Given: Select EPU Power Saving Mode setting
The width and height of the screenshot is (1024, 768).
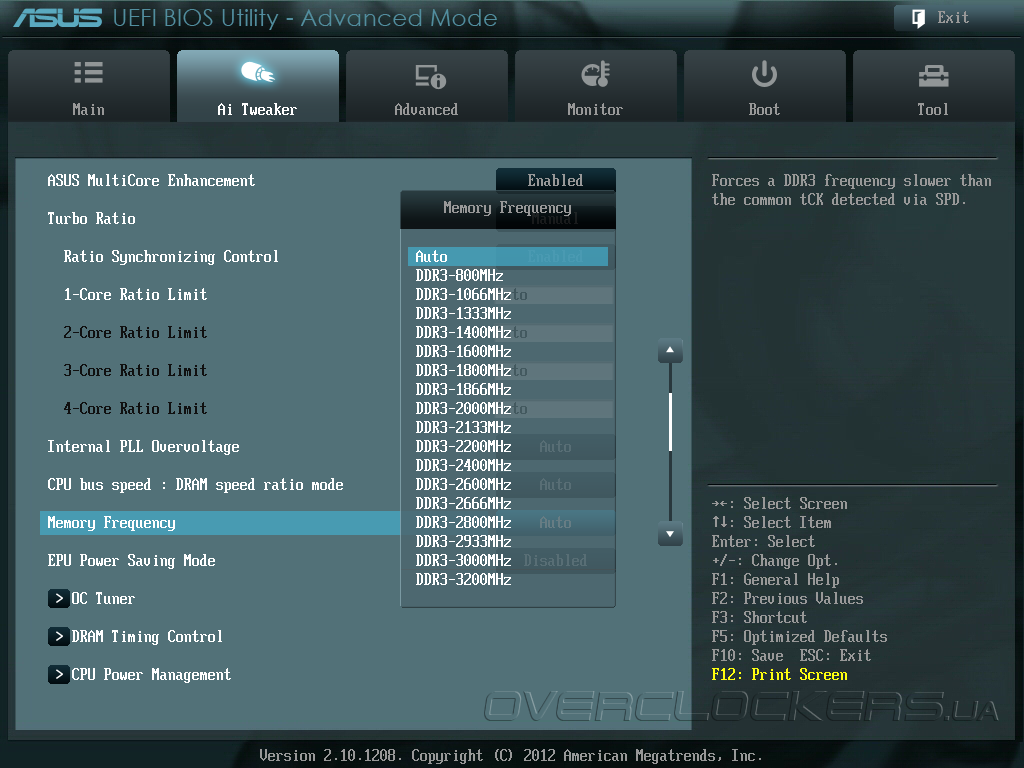Looking at the screenshot, I should [131, 561].
